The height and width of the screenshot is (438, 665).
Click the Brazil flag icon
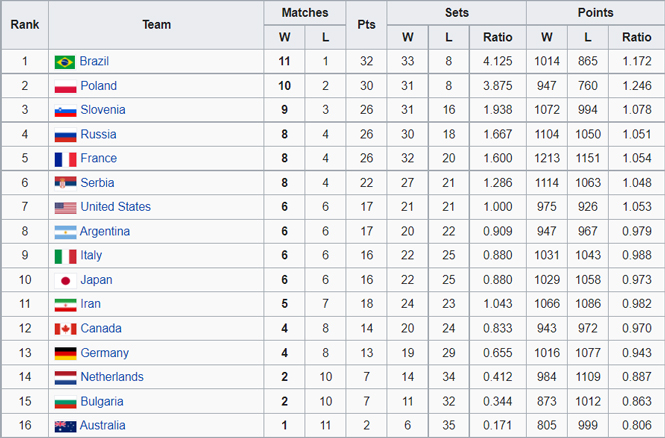pos(65,62)
